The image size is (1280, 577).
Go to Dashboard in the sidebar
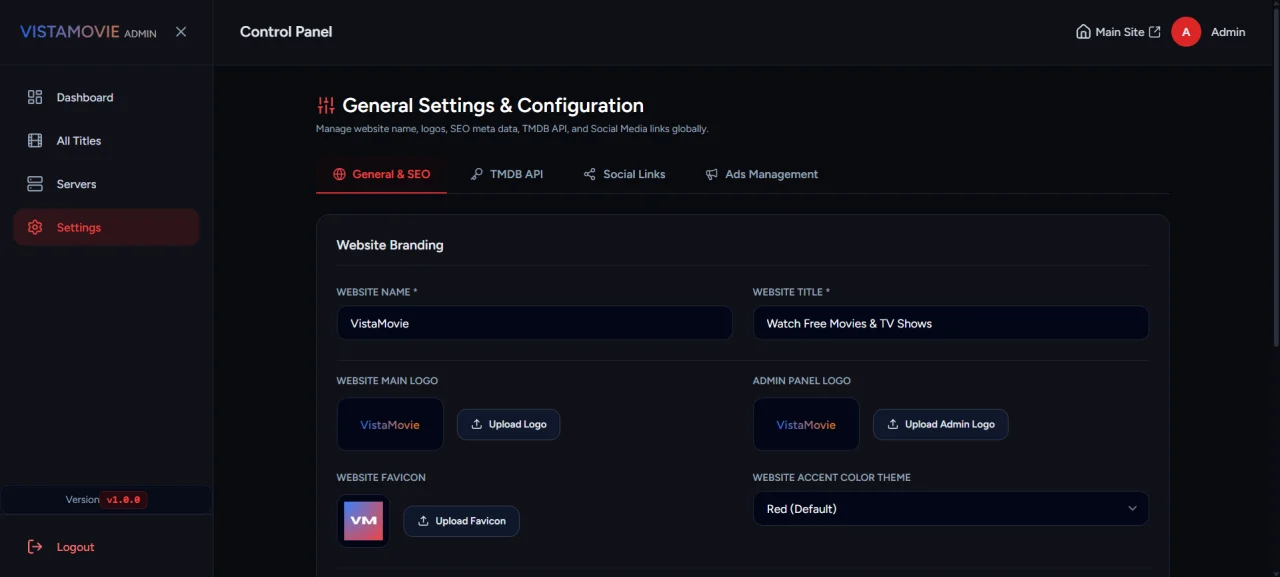(x=106, y=97)
